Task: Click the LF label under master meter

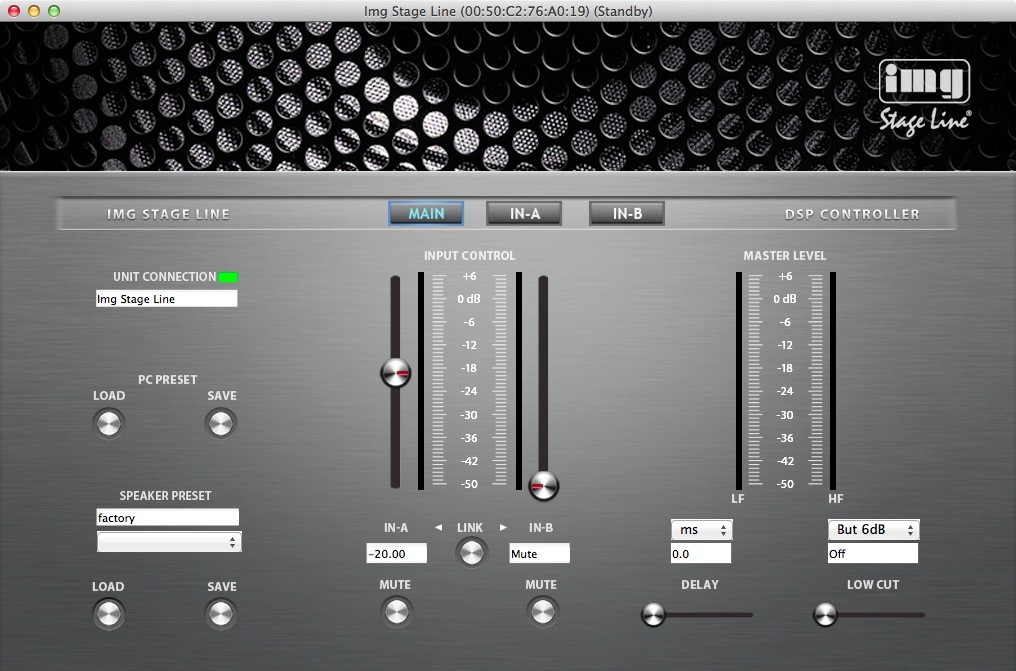Action: point(738,499)
